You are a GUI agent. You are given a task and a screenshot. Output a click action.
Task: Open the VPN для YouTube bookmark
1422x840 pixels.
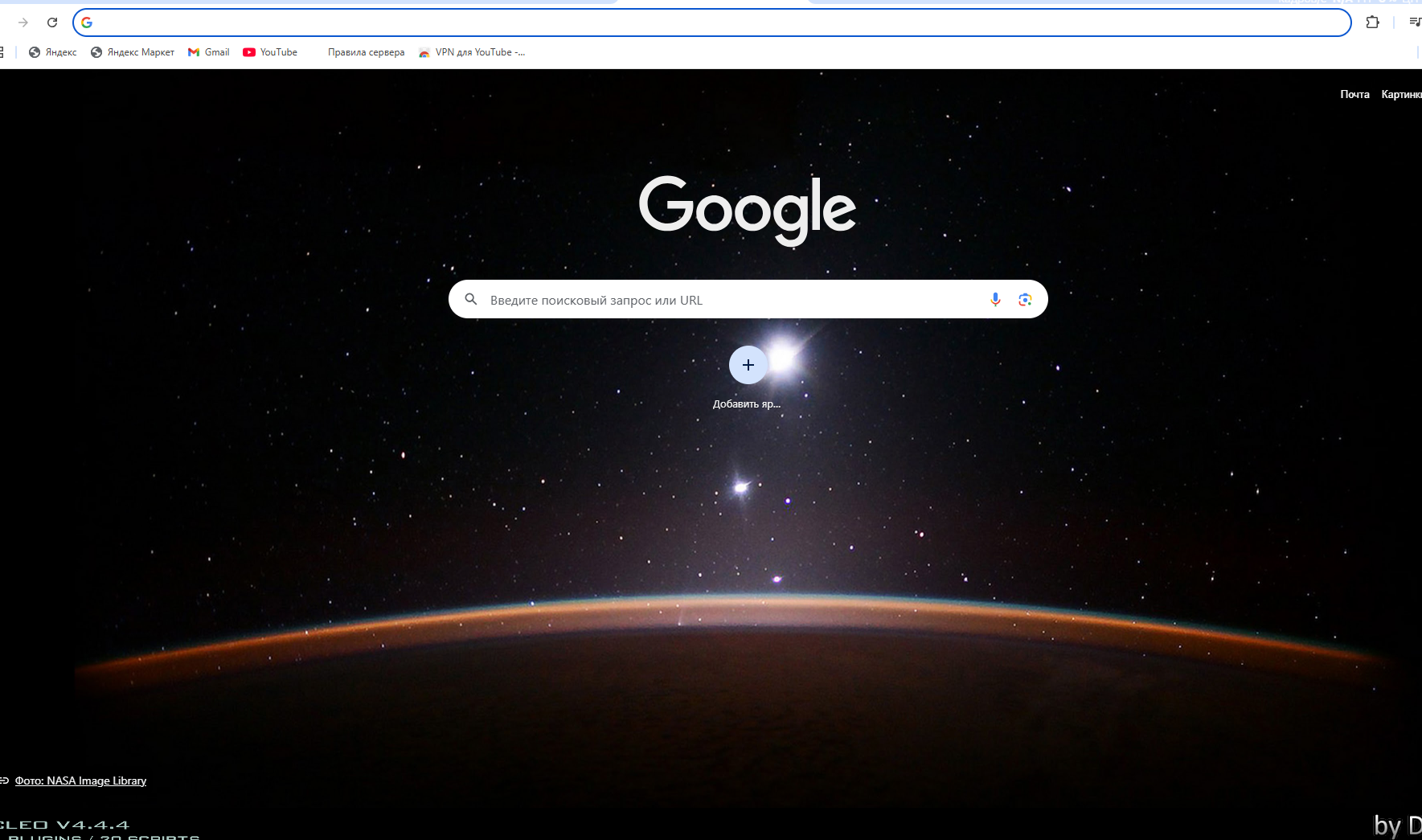pyautogui.click(x=472, y=52)
